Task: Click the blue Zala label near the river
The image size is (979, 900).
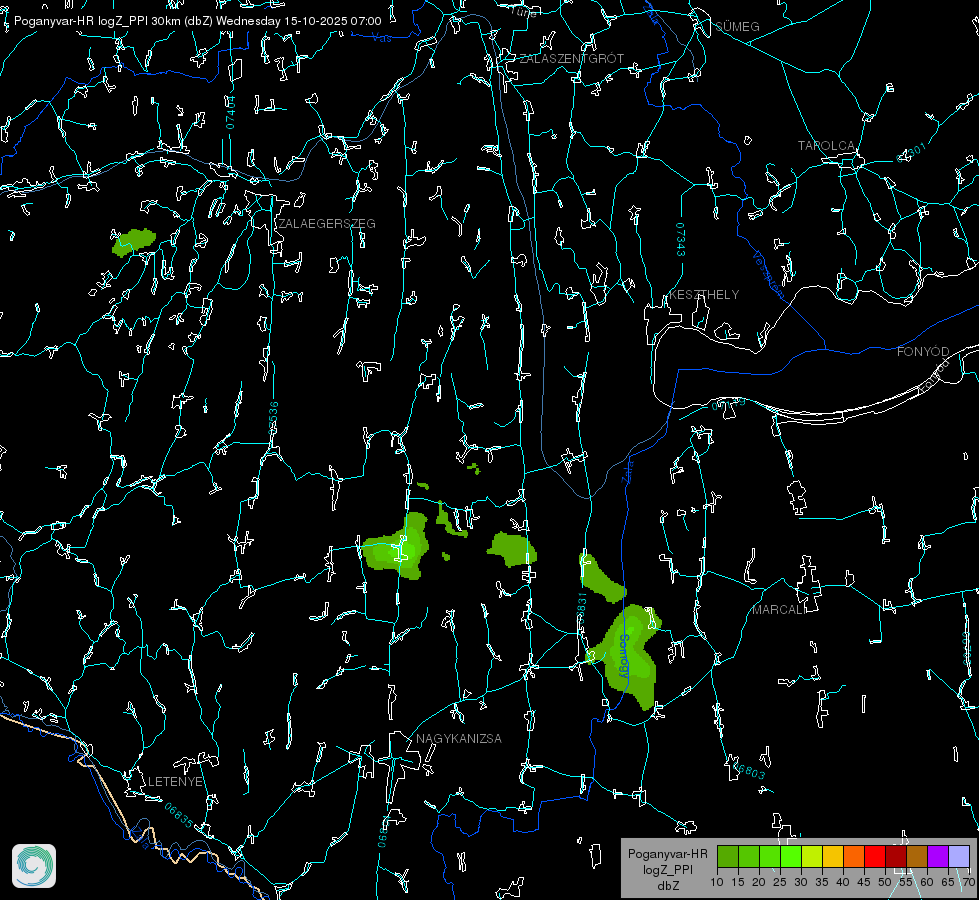Action: pyautogui.click(x=627, y=470)
